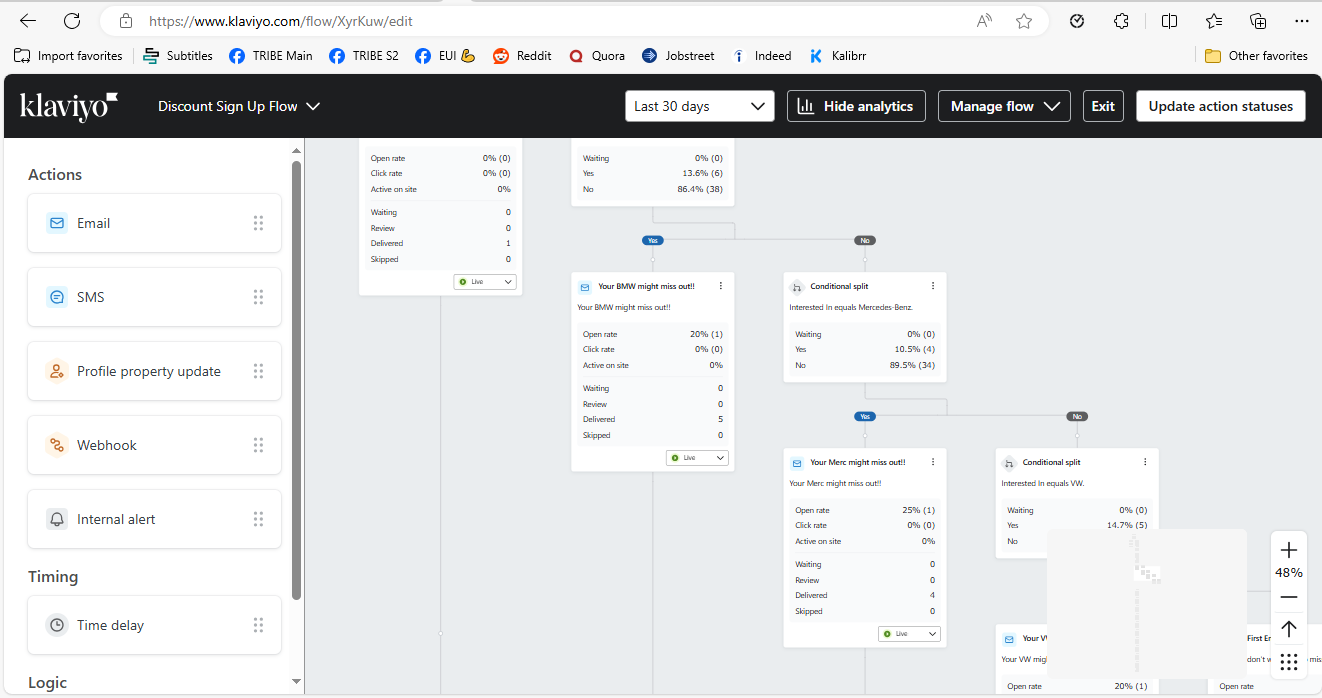Click the drag handle on the Email row
Image resolution: width=1322 pixels, height=698 pixels.
[258, 223]
